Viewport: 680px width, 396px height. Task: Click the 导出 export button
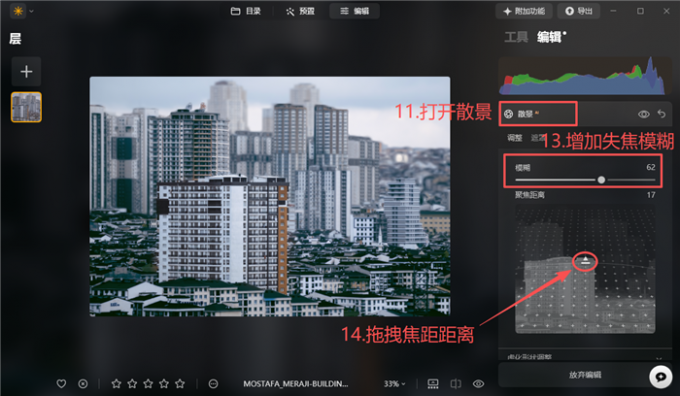point(579,11)
